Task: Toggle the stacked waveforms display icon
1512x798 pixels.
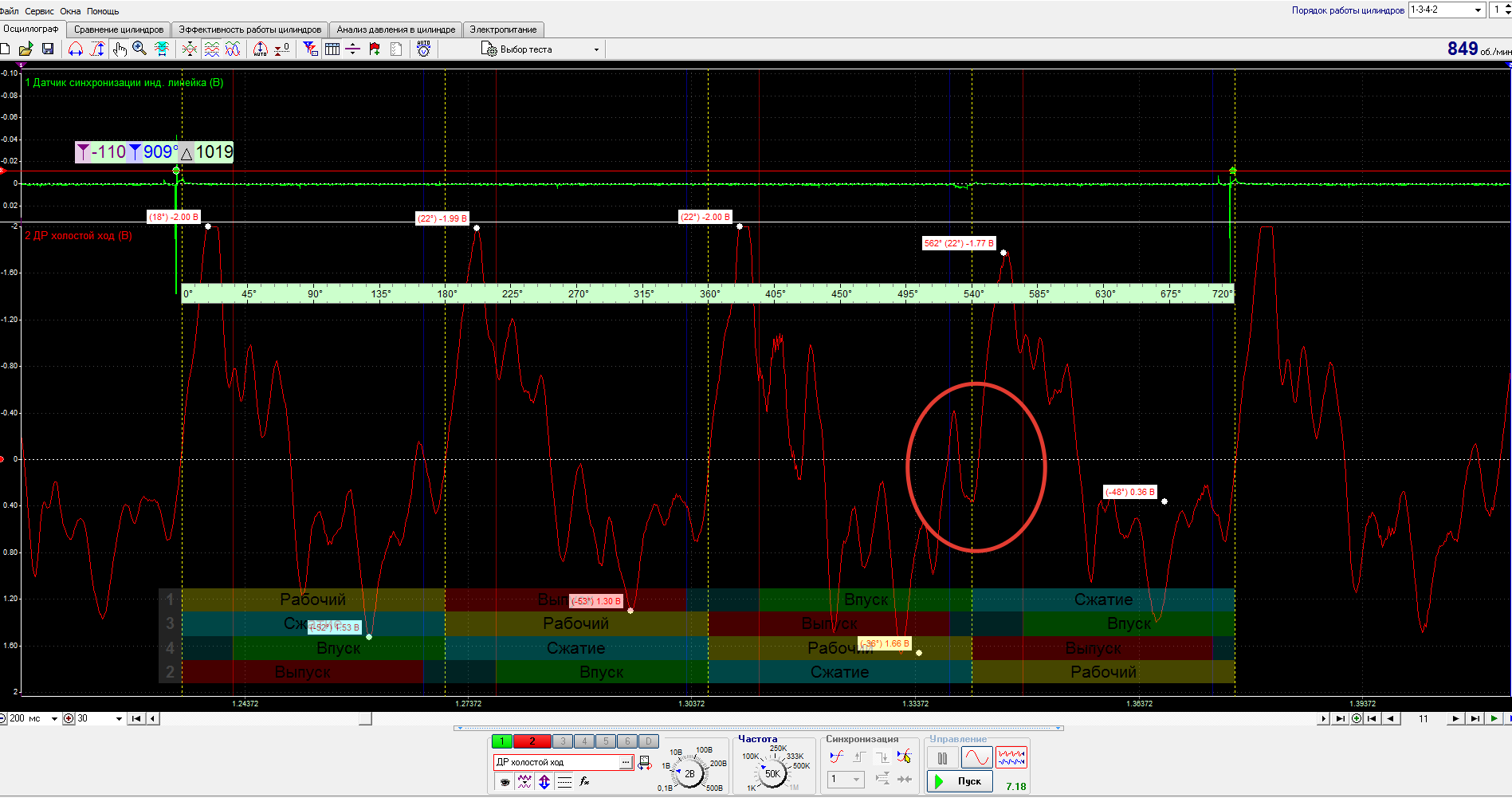Action: [211, 49]
